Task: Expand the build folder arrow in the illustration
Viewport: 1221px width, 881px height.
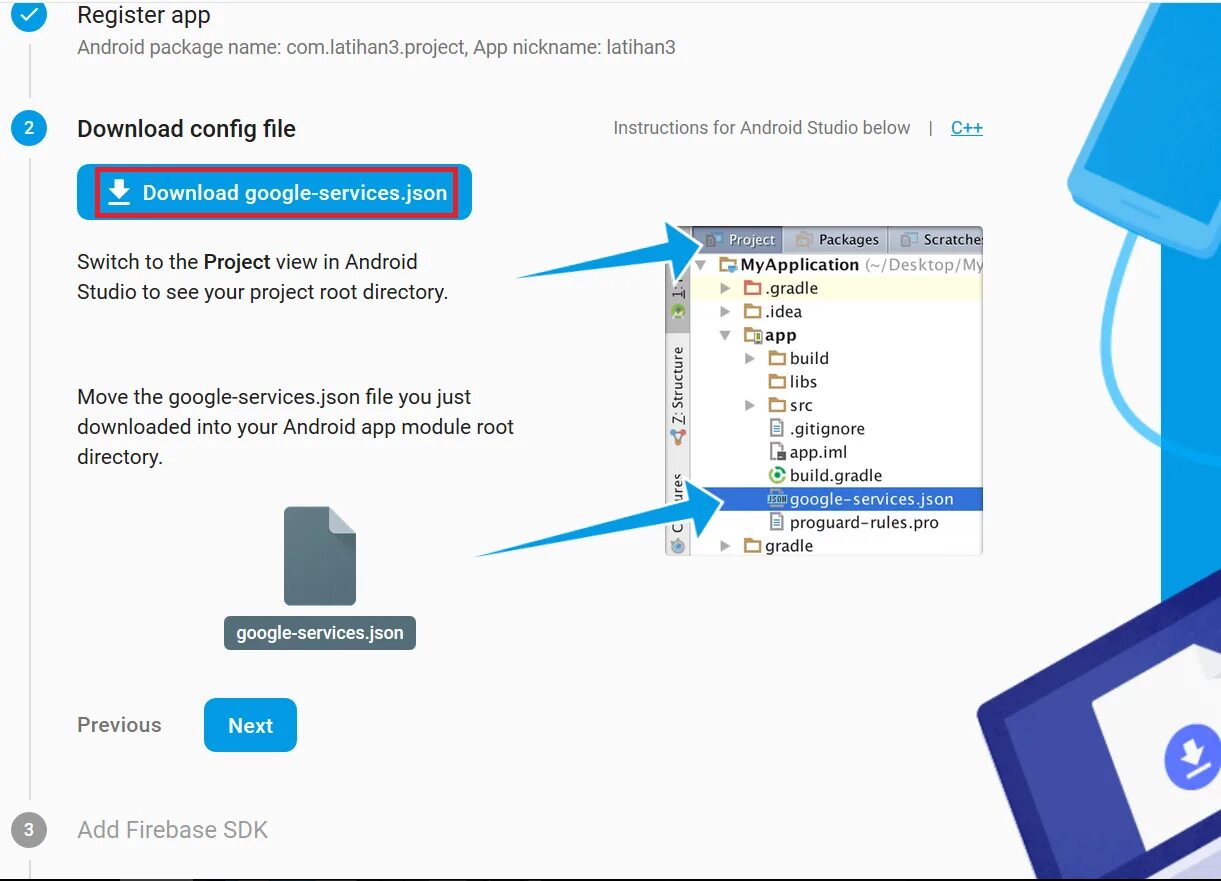Action: 750,358
